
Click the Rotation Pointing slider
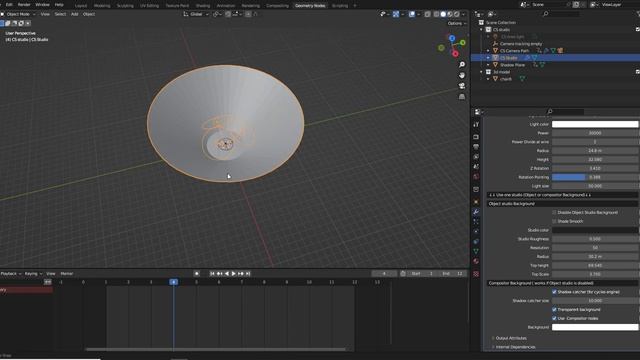pyautogui.click(x=595, y=177)
